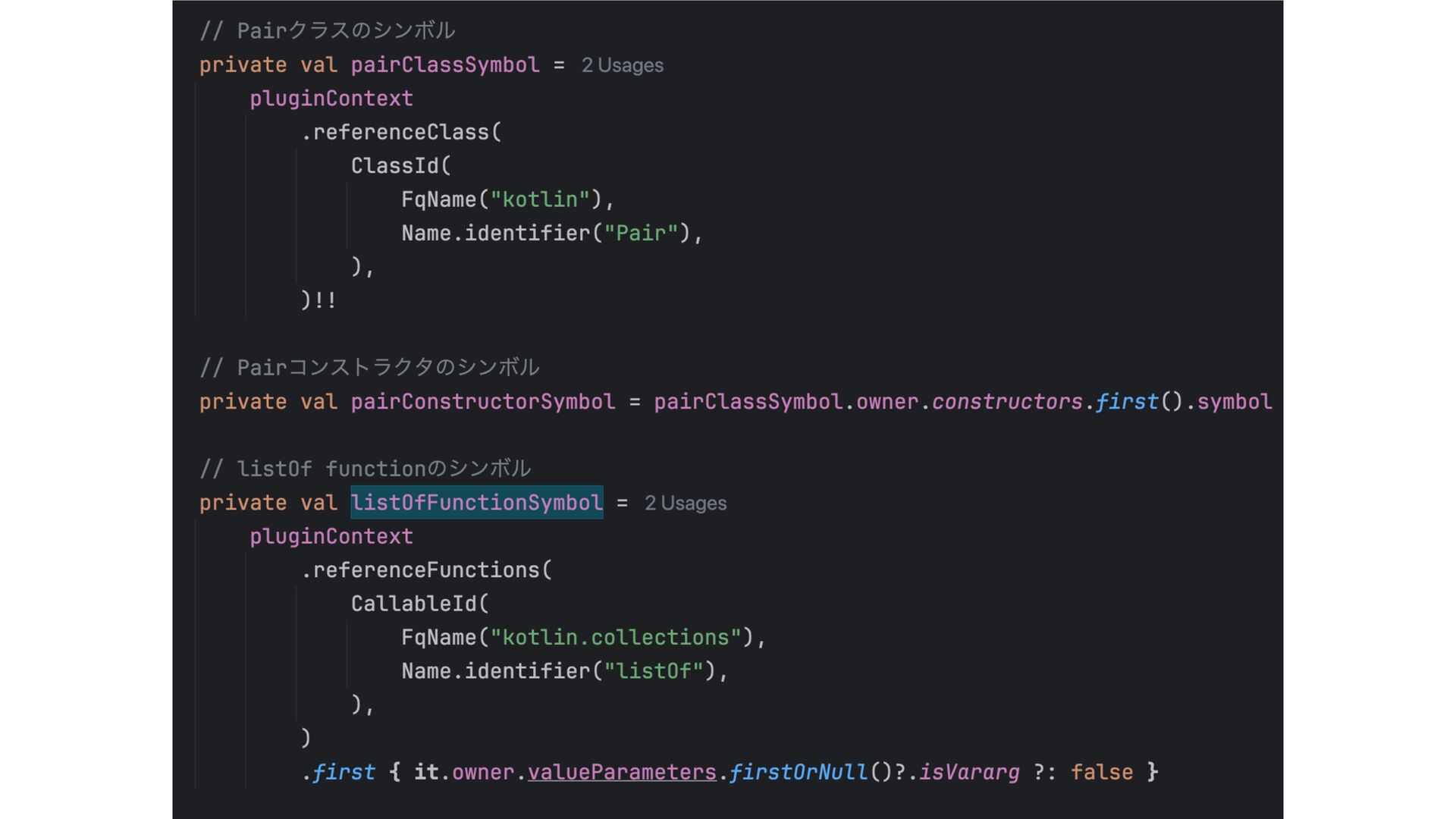Click the constructors property in pairConstructorSymbol line
This screenshot has height=819, width=1456.
point(1007,402)
